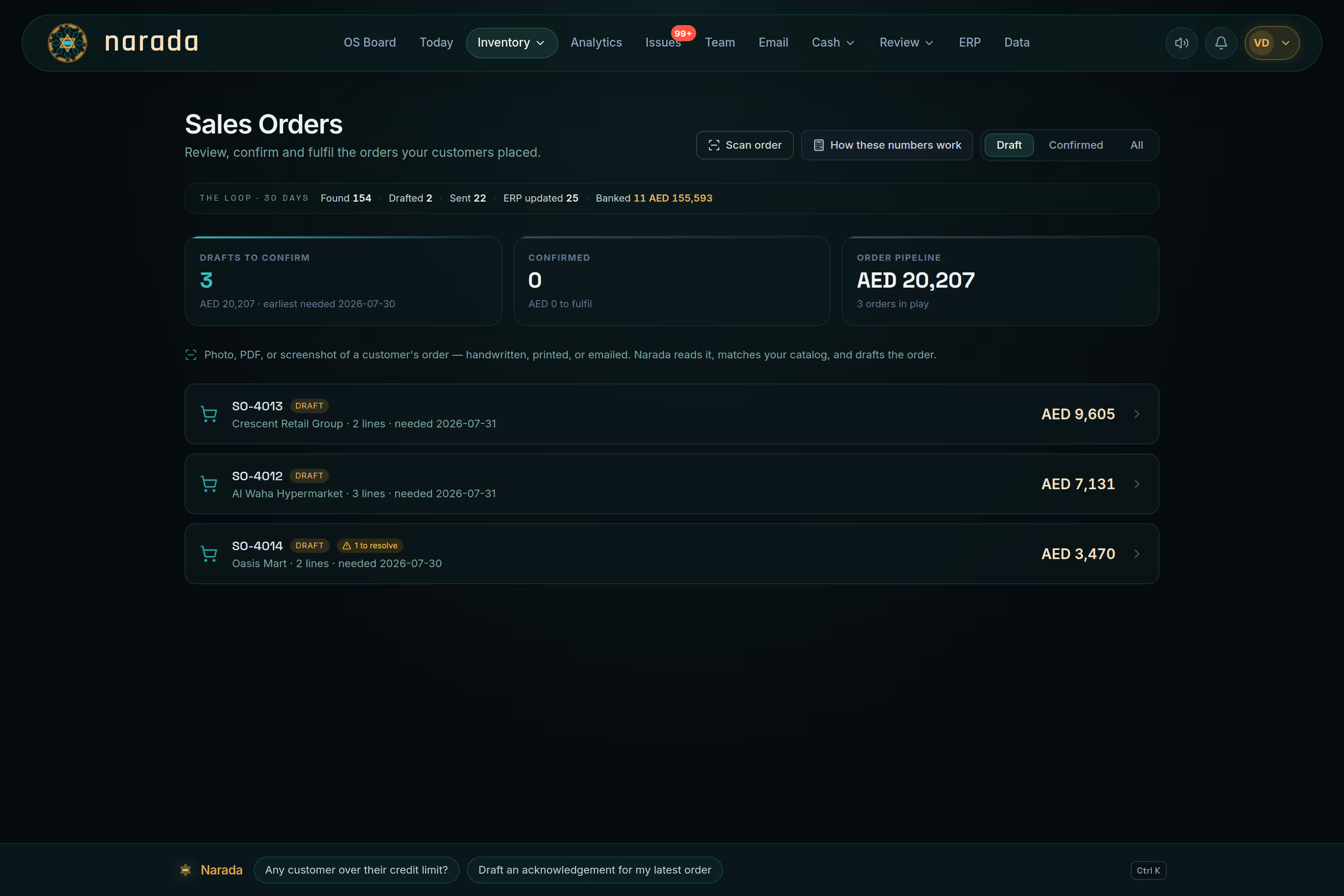Expand the Review dropdown menu
Viewport: 1344px width, 896px height.
click(x=906, y=43)
